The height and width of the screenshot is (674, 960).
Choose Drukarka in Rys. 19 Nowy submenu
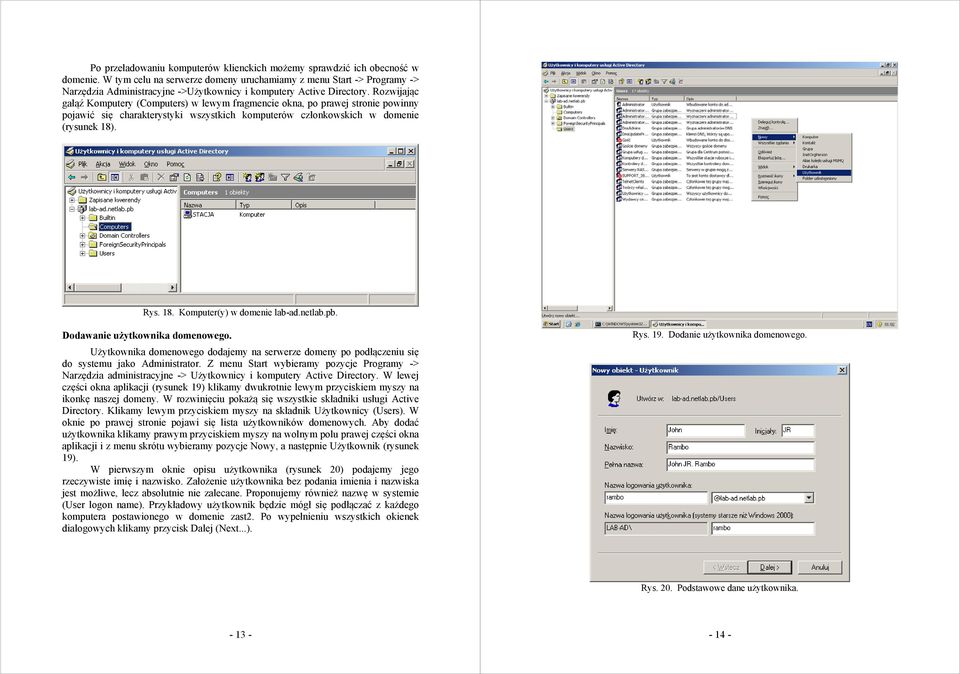pos(823,167)
